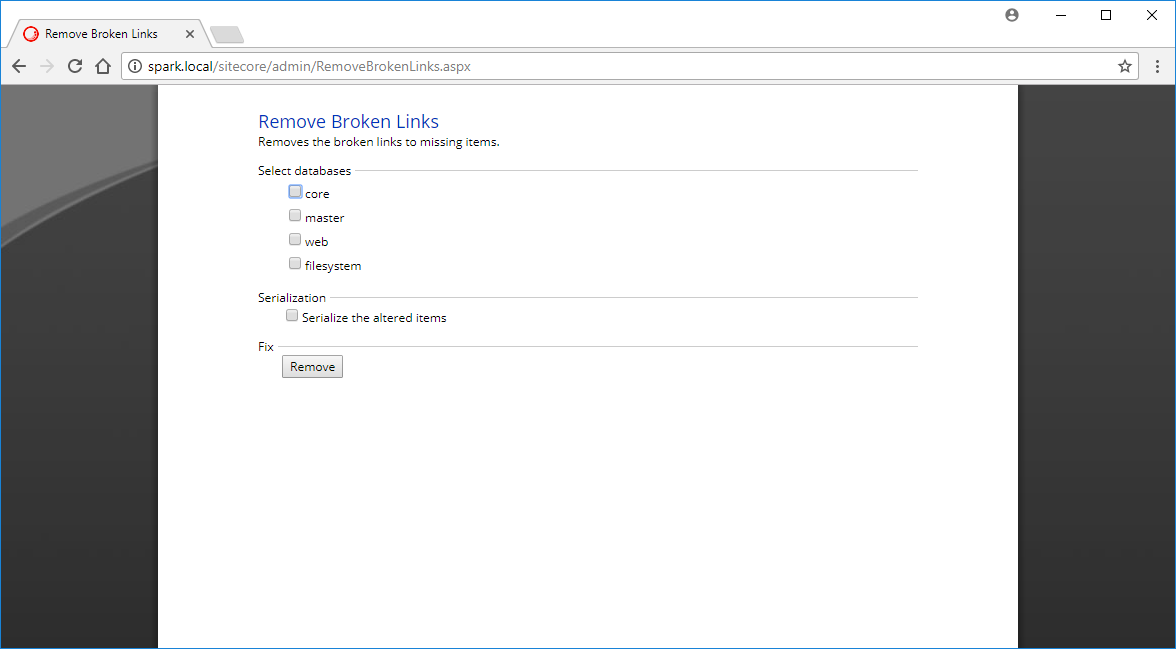Enable Serialize the altered items
The height and width of the screenshot is (649, 1176).
(292, 315)
